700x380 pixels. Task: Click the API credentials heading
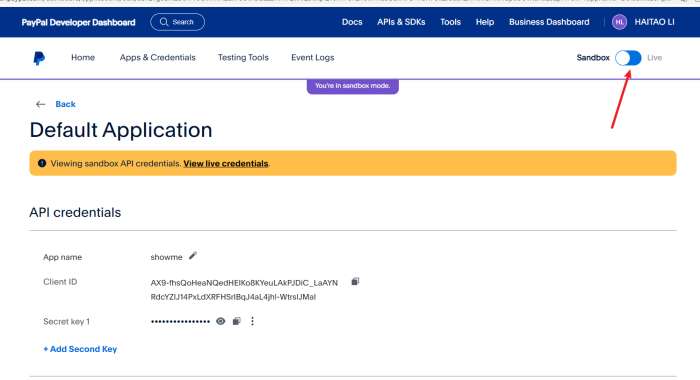click(x=75, y=213)
